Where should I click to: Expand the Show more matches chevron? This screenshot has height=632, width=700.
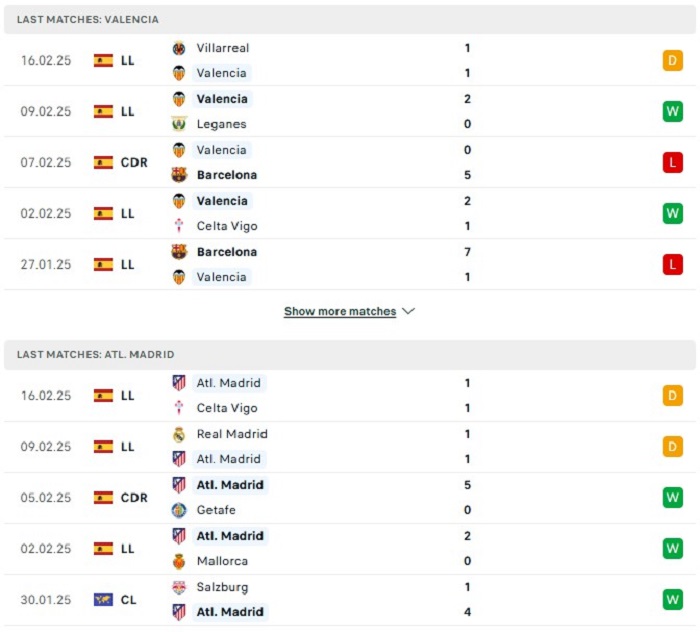coord(408,311)
